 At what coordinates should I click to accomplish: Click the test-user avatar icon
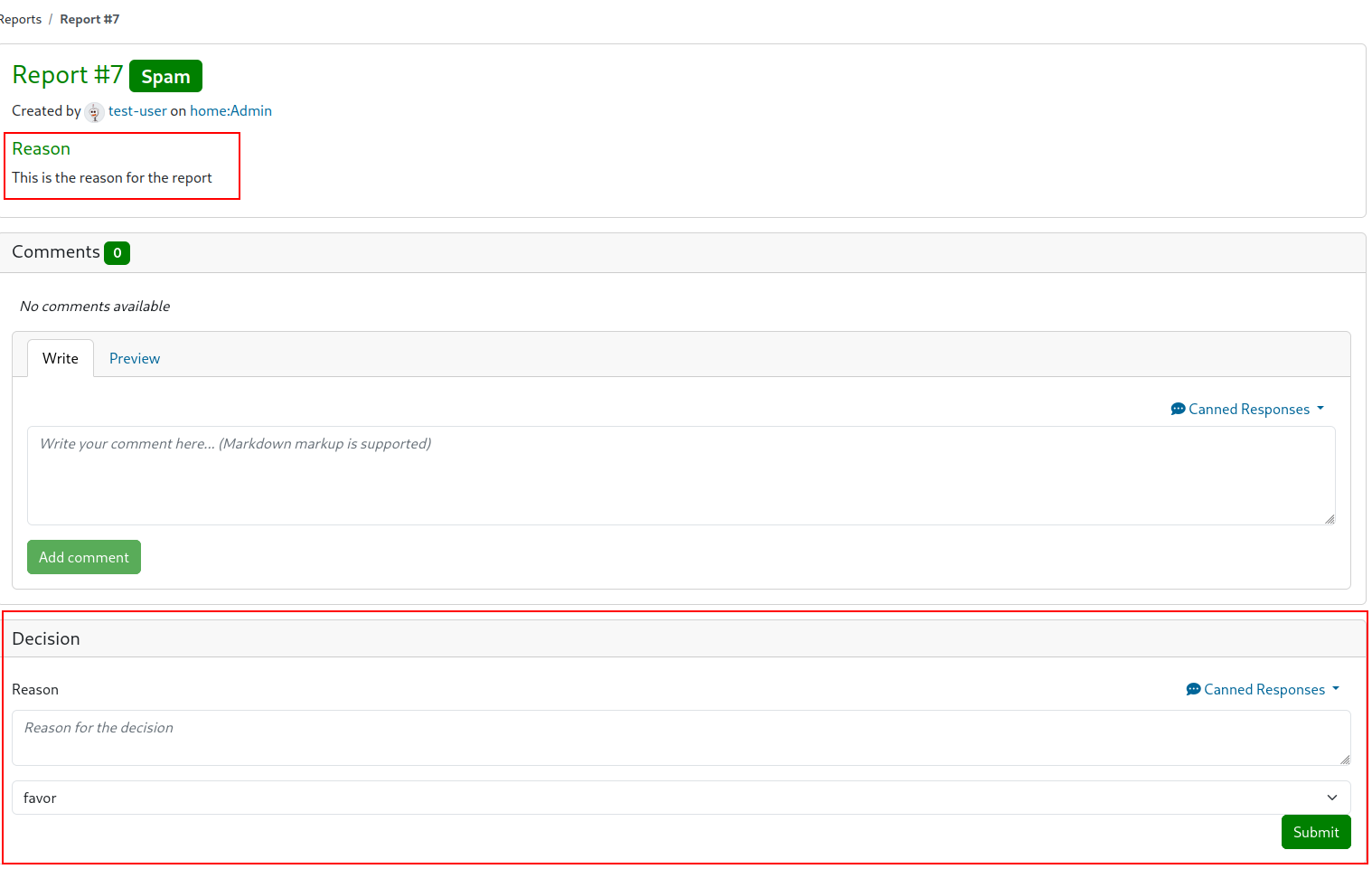click(94, 112)
